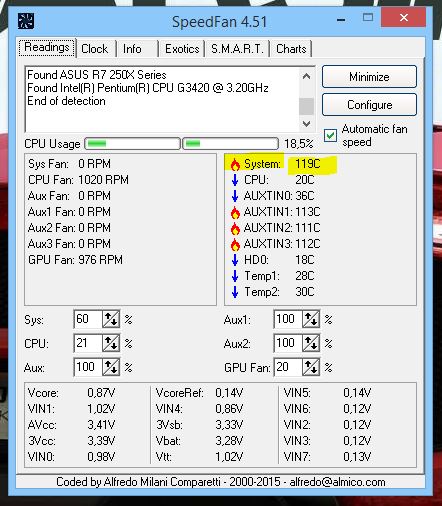This screenshot has width=442, height=506.
Task: Click the flame icon next to AUXTIN3
Action: tap(235, 244)
